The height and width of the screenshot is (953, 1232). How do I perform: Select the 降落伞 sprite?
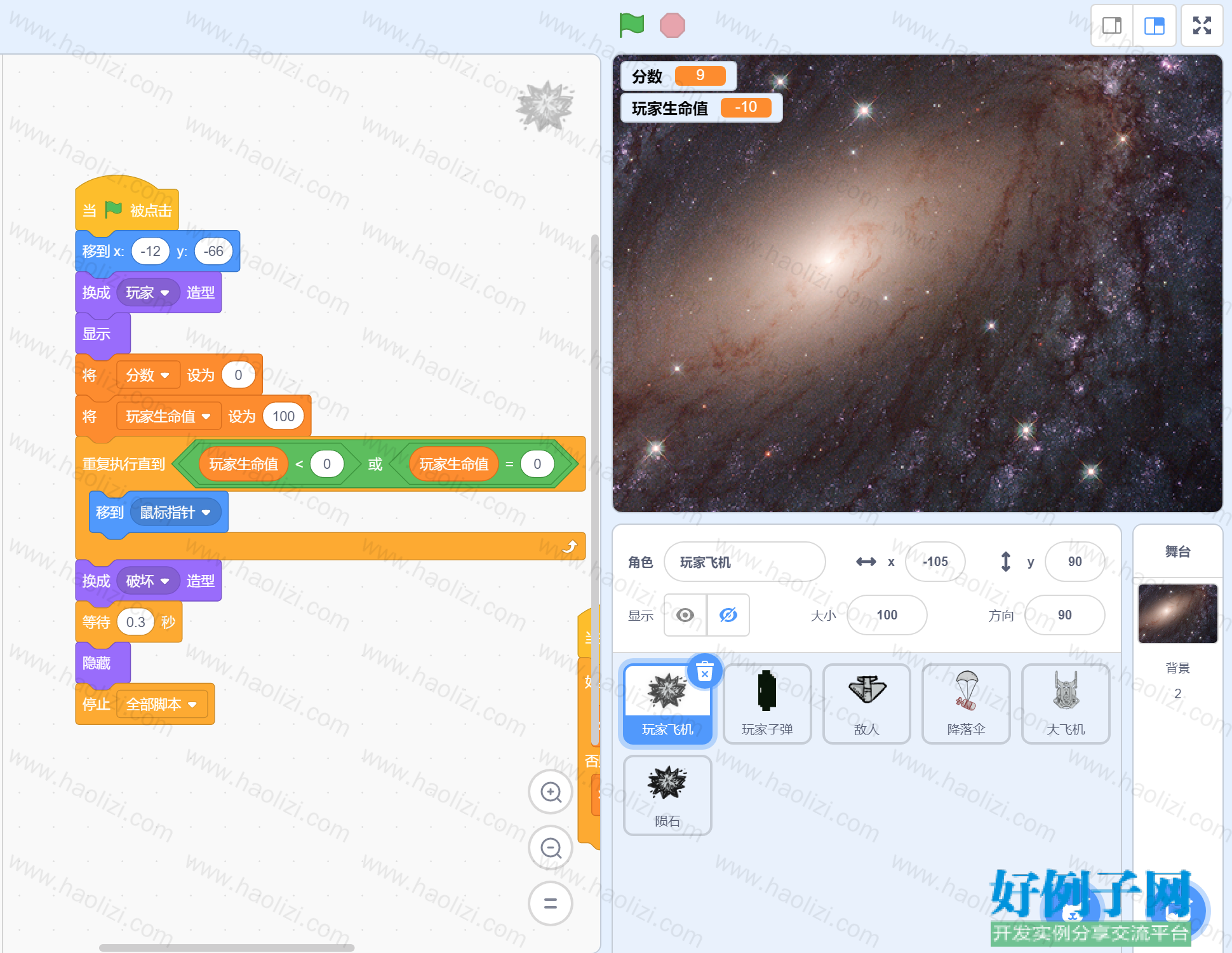(x=966, y=704)
